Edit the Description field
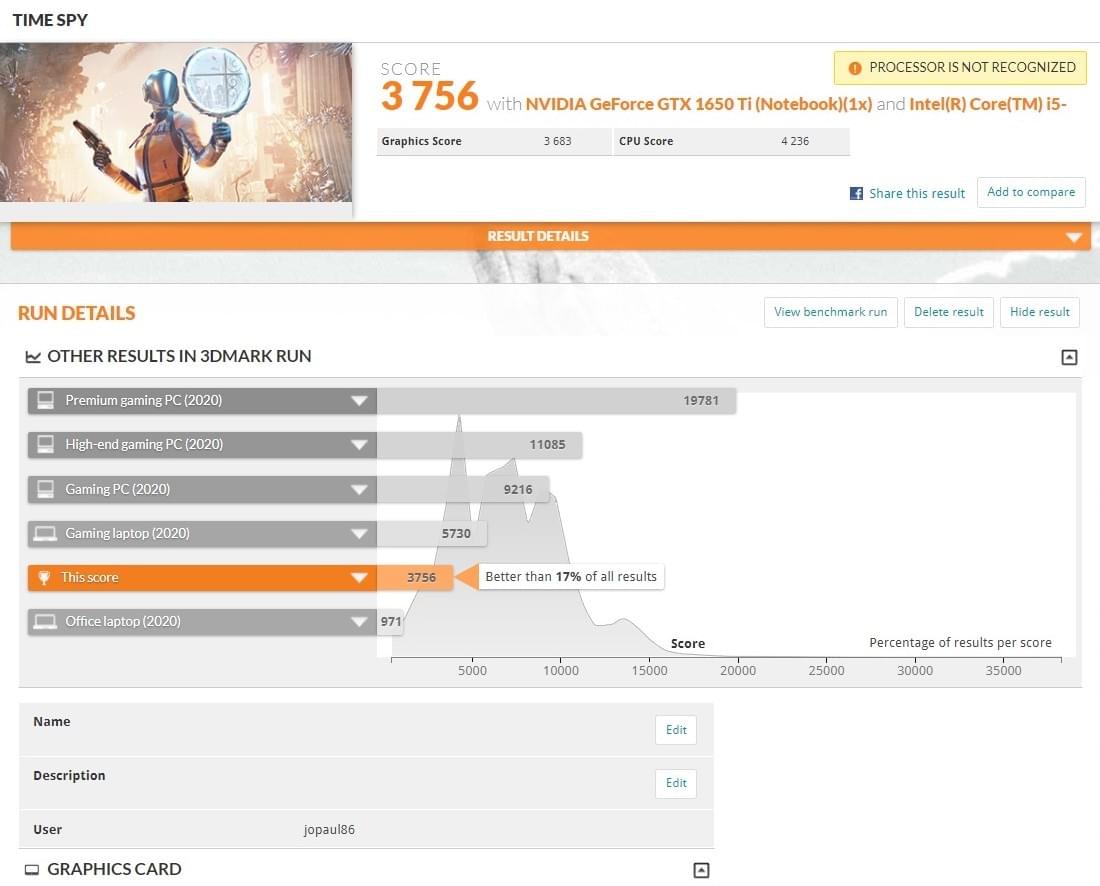1100x886 pixels. (x=676, y=783)
